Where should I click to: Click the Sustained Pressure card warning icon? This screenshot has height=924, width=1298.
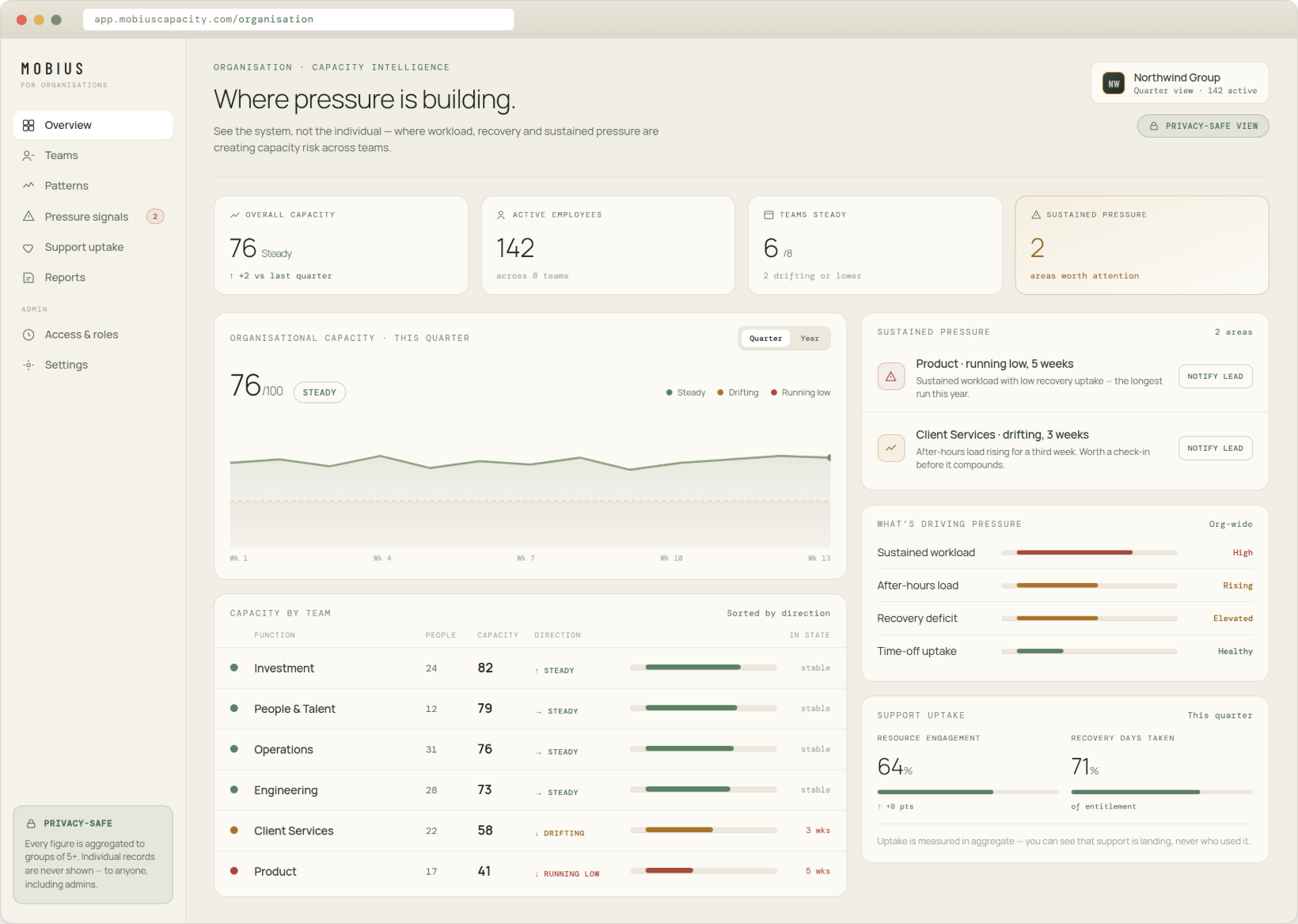point(1036,215)
